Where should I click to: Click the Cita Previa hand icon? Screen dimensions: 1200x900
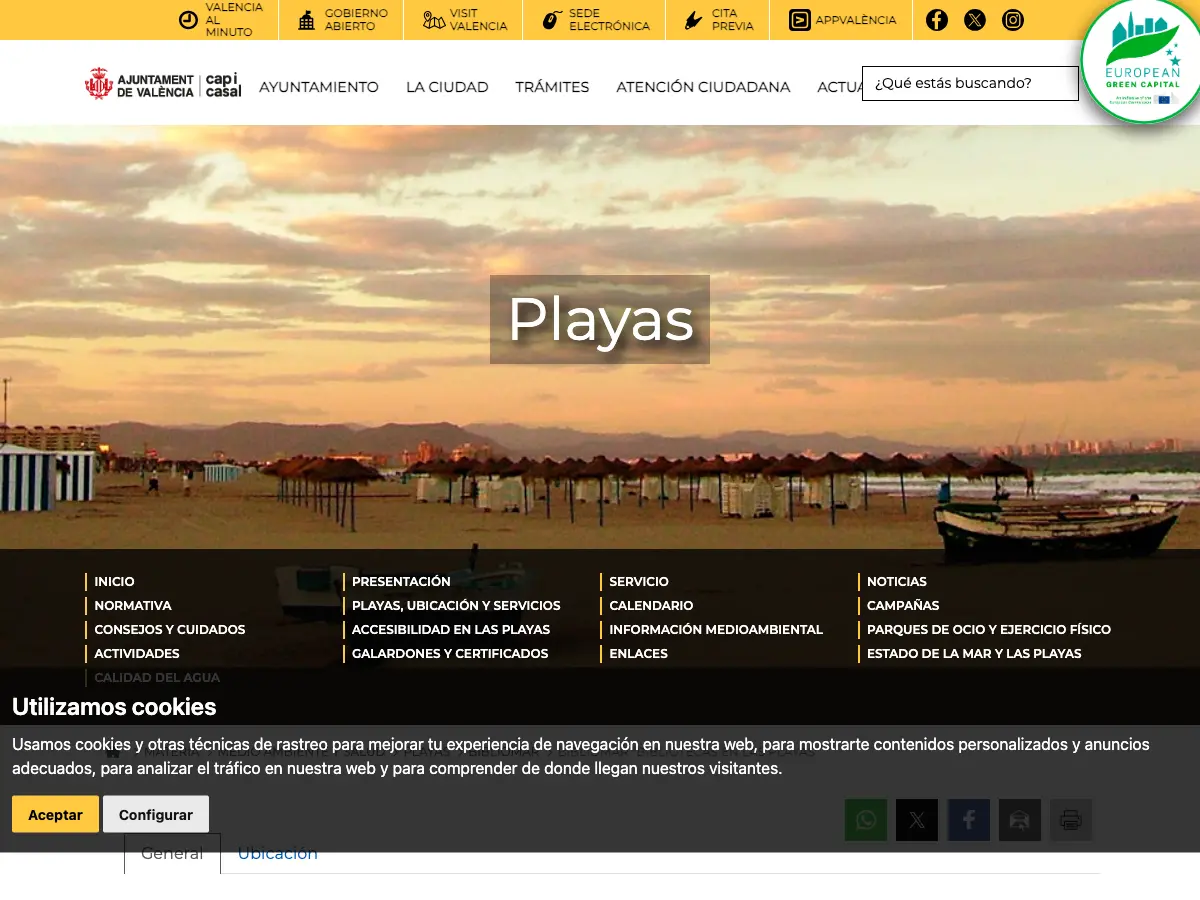click(x=694, y=20)
